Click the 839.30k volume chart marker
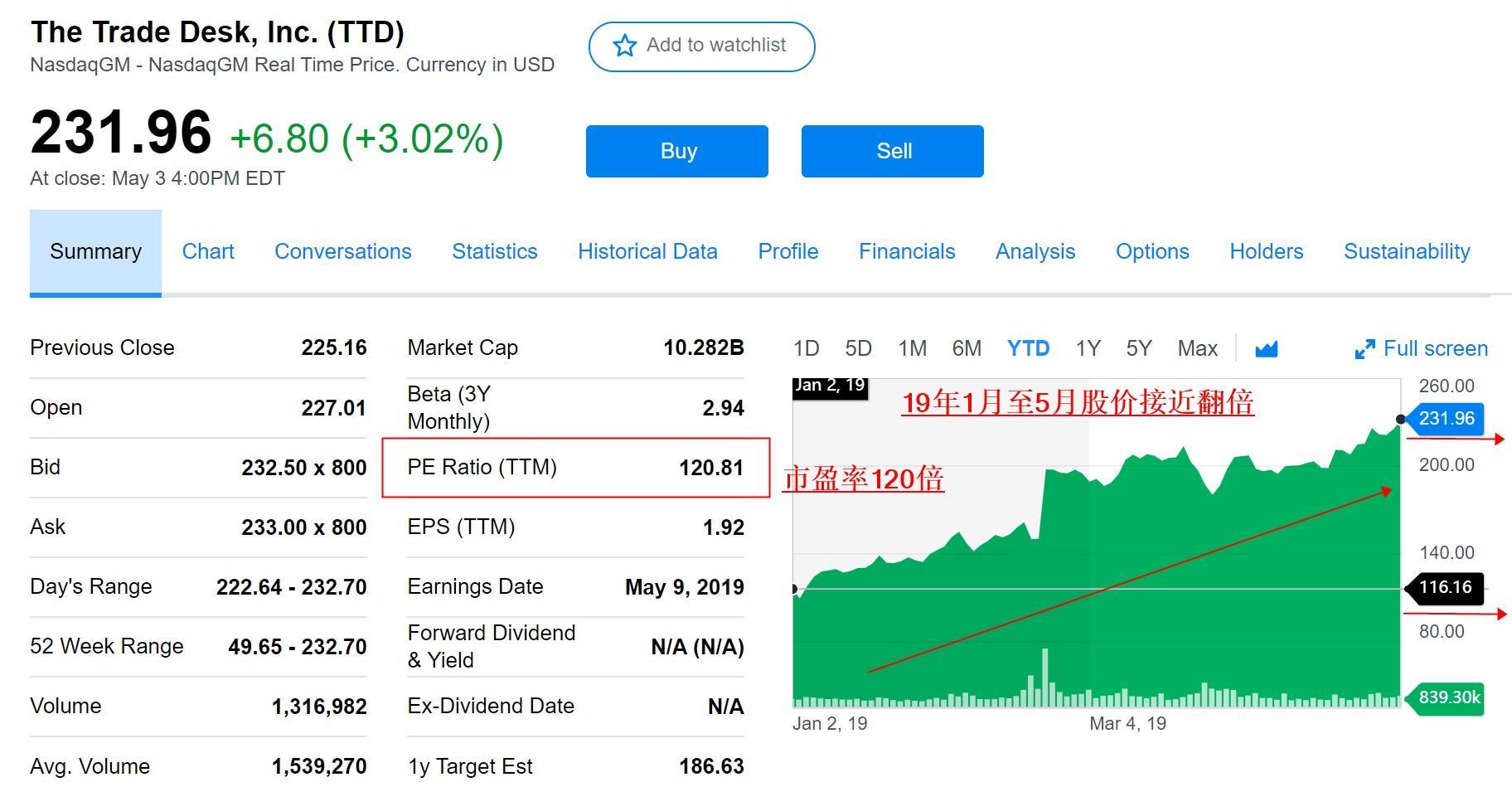 [x=1446, y=697]
